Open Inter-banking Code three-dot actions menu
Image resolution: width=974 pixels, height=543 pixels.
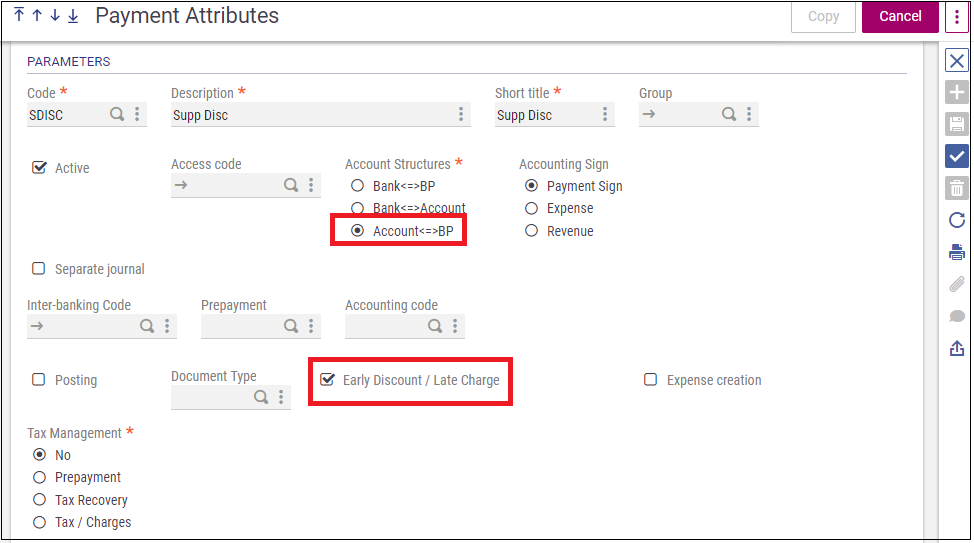(x=167, y=326)
